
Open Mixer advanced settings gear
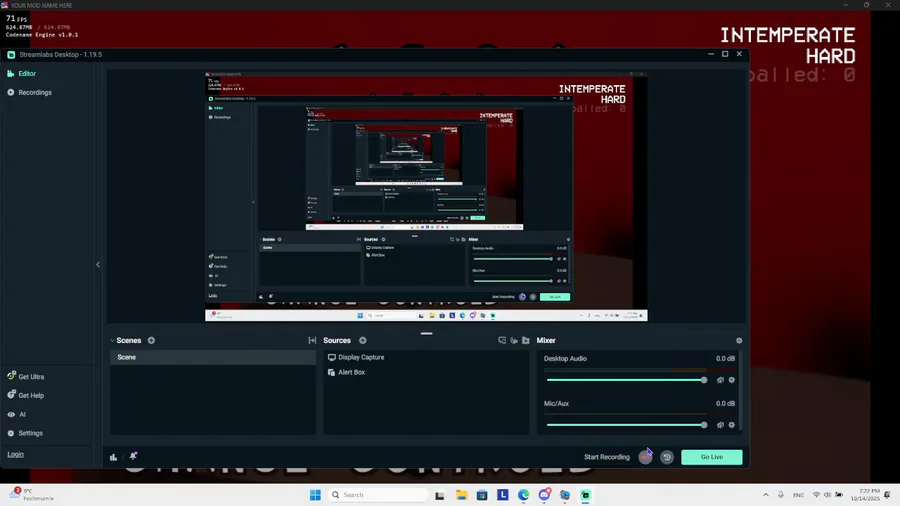[739, 340]
